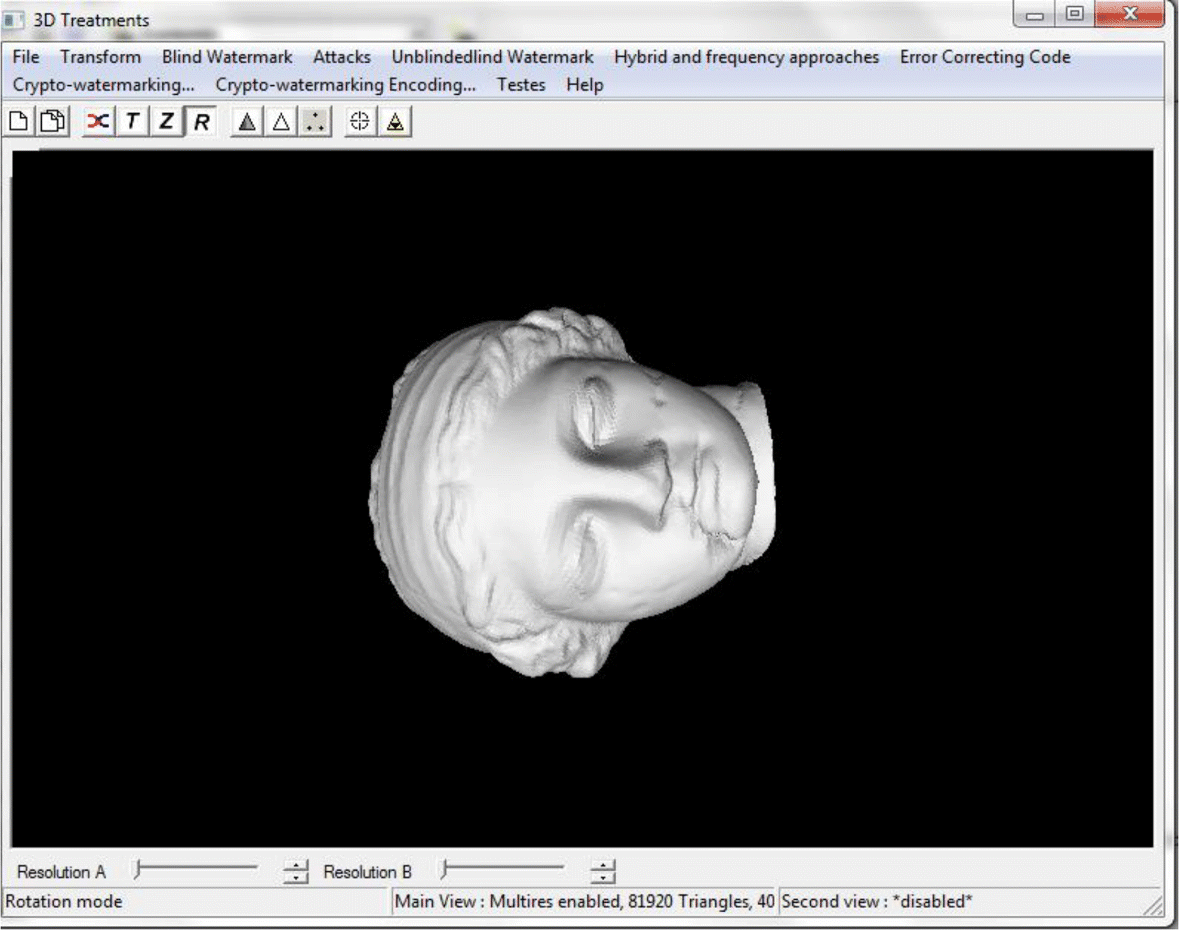Open the Hybrid and frequency approaches menu
1179x930 pixels.
748,57
